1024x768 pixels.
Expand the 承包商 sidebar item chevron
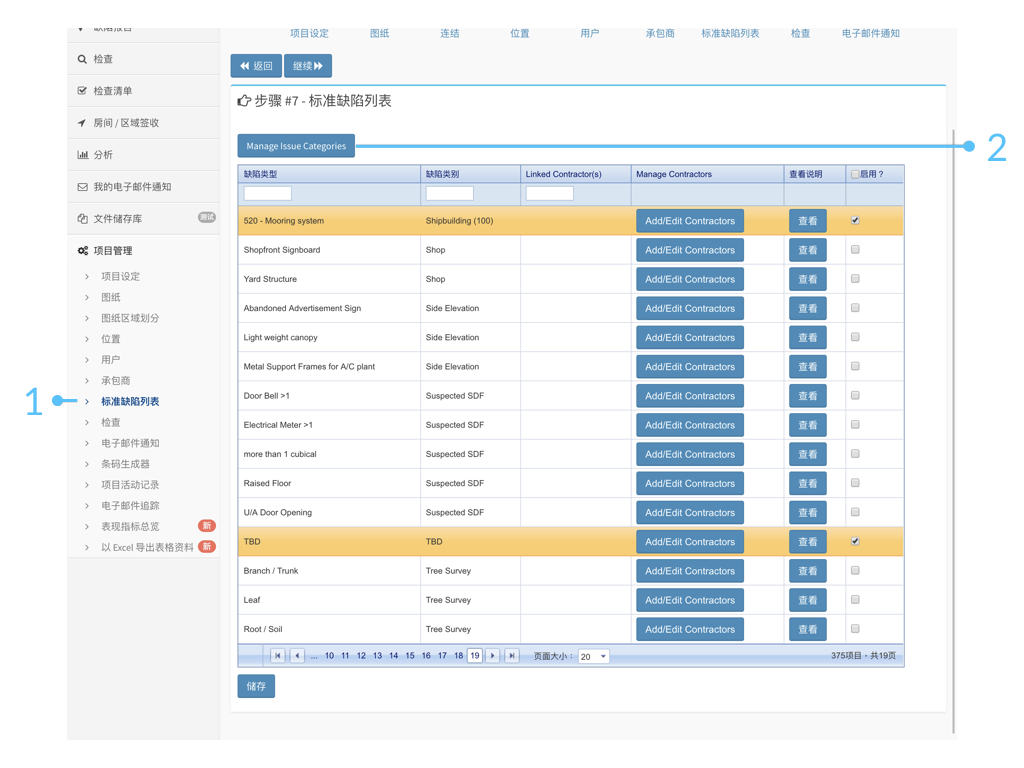[87, 381]
